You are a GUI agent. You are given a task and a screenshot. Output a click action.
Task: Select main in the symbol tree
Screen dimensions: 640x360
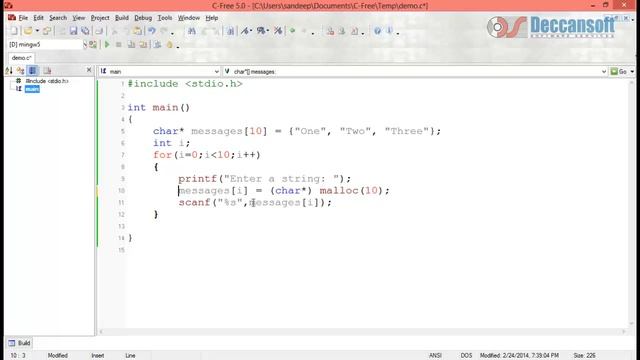coord(32,89)
